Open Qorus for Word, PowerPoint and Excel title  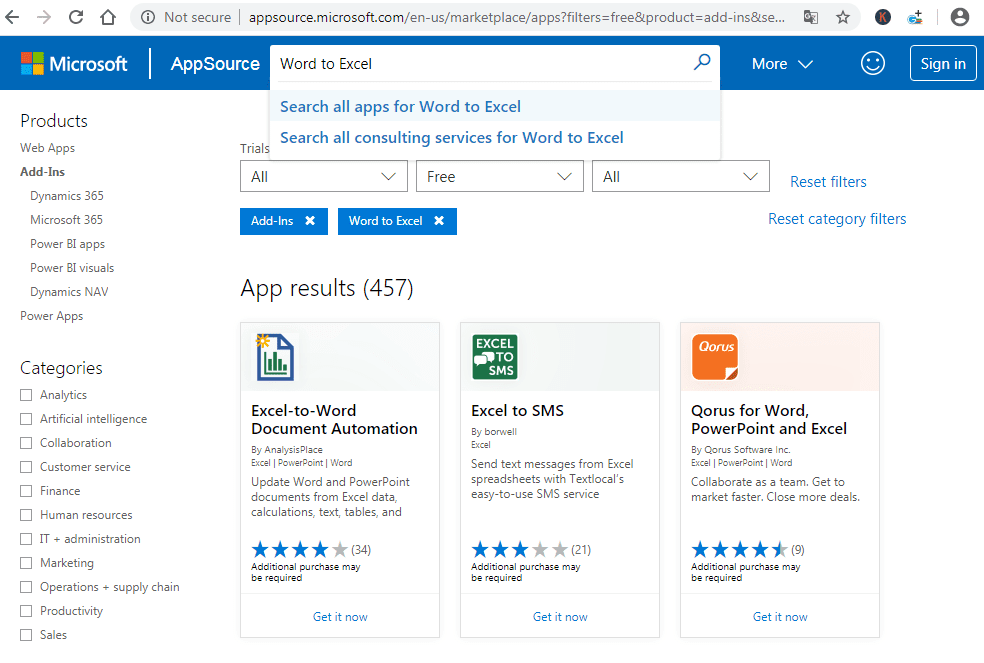click(769, 419)
